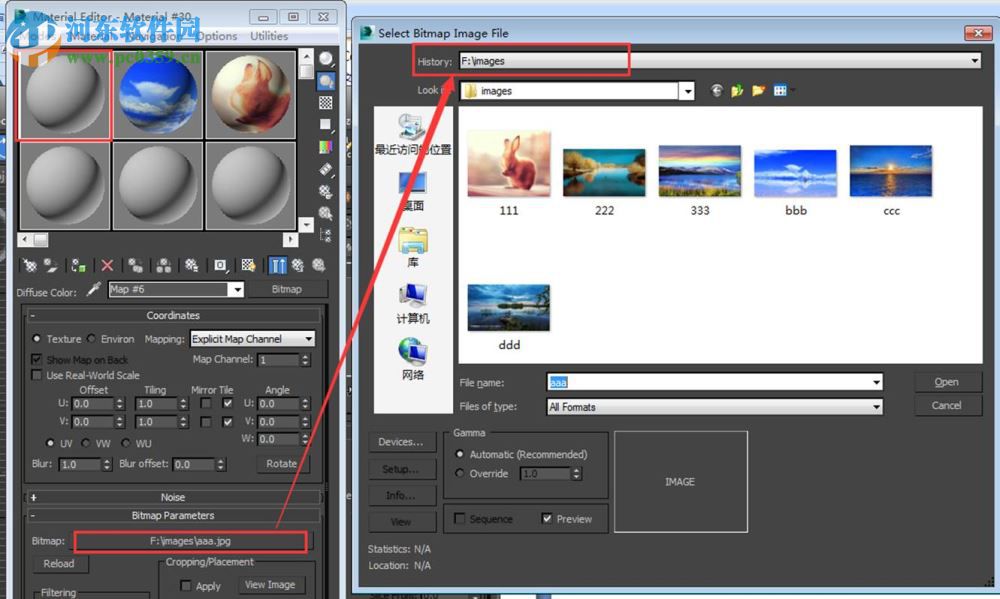Open the History dropdown
The width and height of the screenshot is (1000, 599).
point(975,61)
